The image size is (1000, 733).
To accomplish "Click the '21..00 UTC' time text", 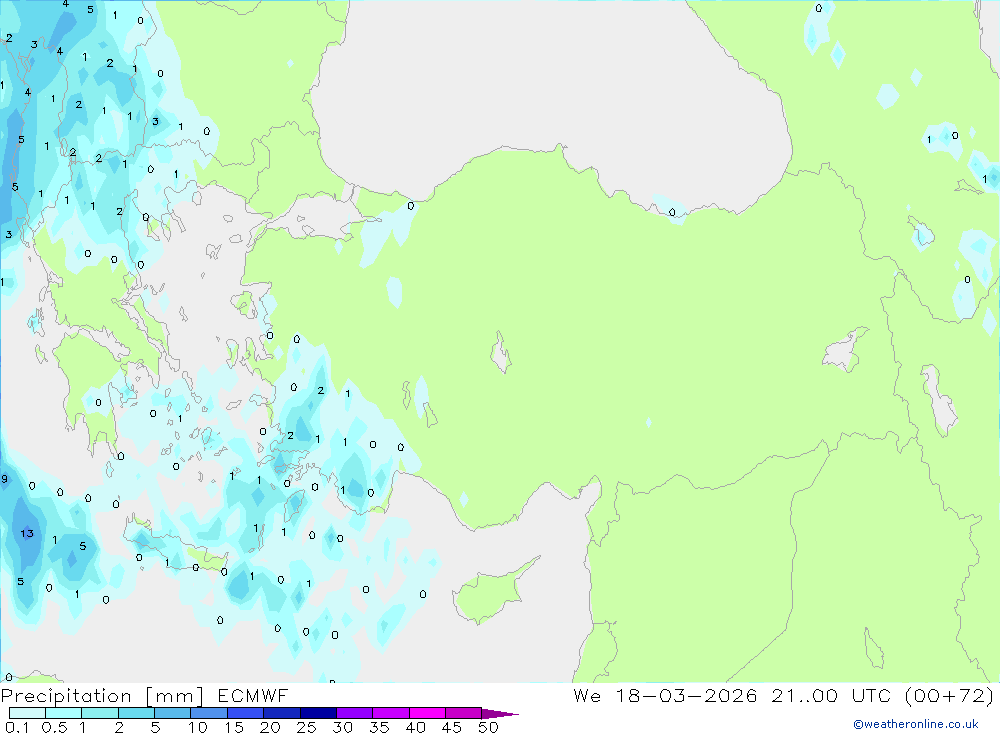I will tap(830, 696).
